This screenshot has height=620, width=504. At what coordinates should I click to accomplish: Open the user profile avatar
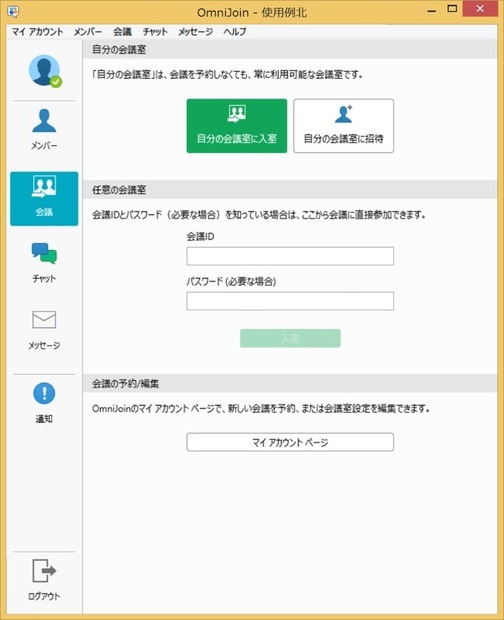tap(45, 71)
